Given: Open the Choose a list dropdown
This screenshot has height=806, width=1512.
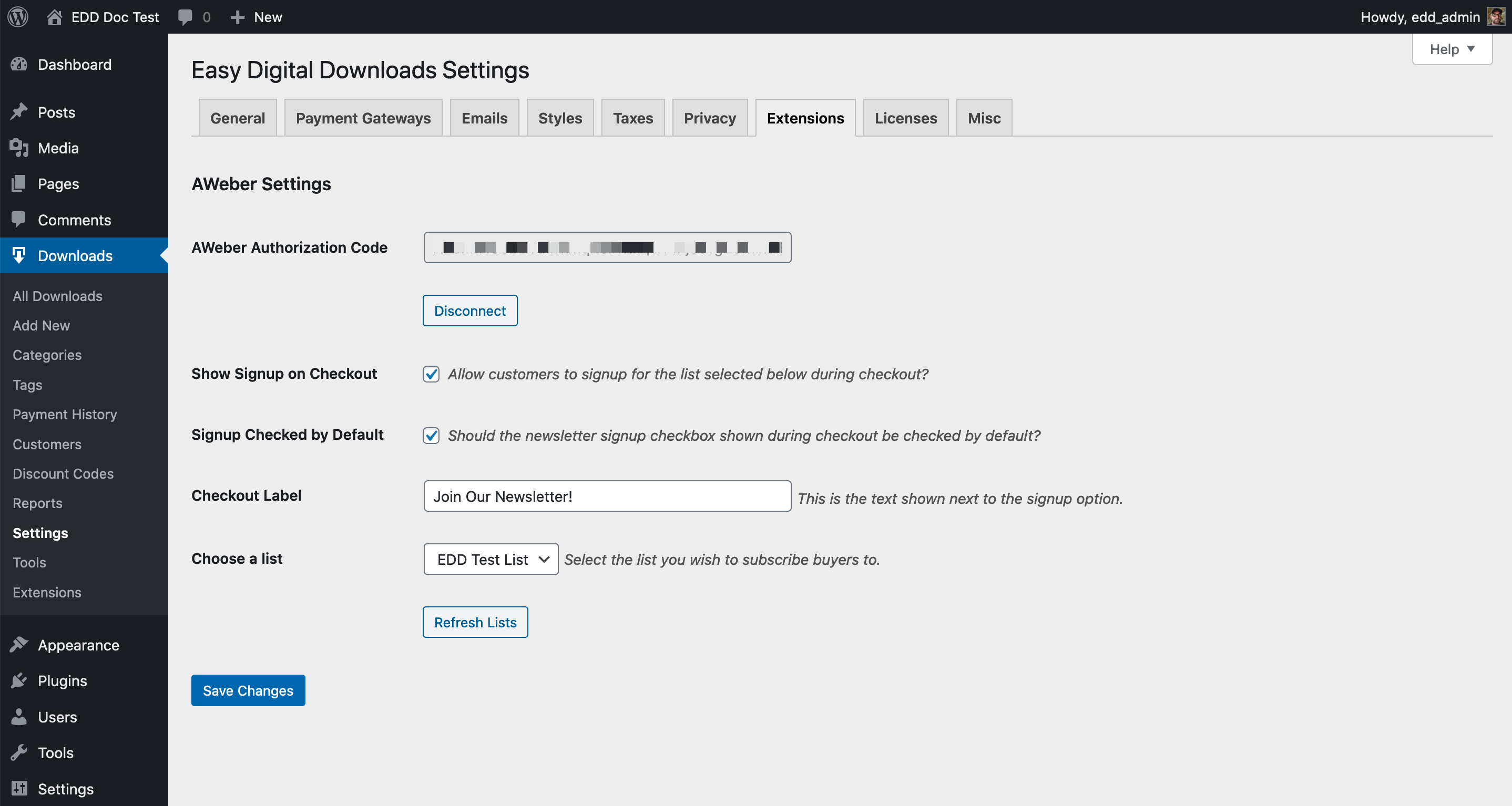Looking at the screenshot, I should (x=491, y=559).
